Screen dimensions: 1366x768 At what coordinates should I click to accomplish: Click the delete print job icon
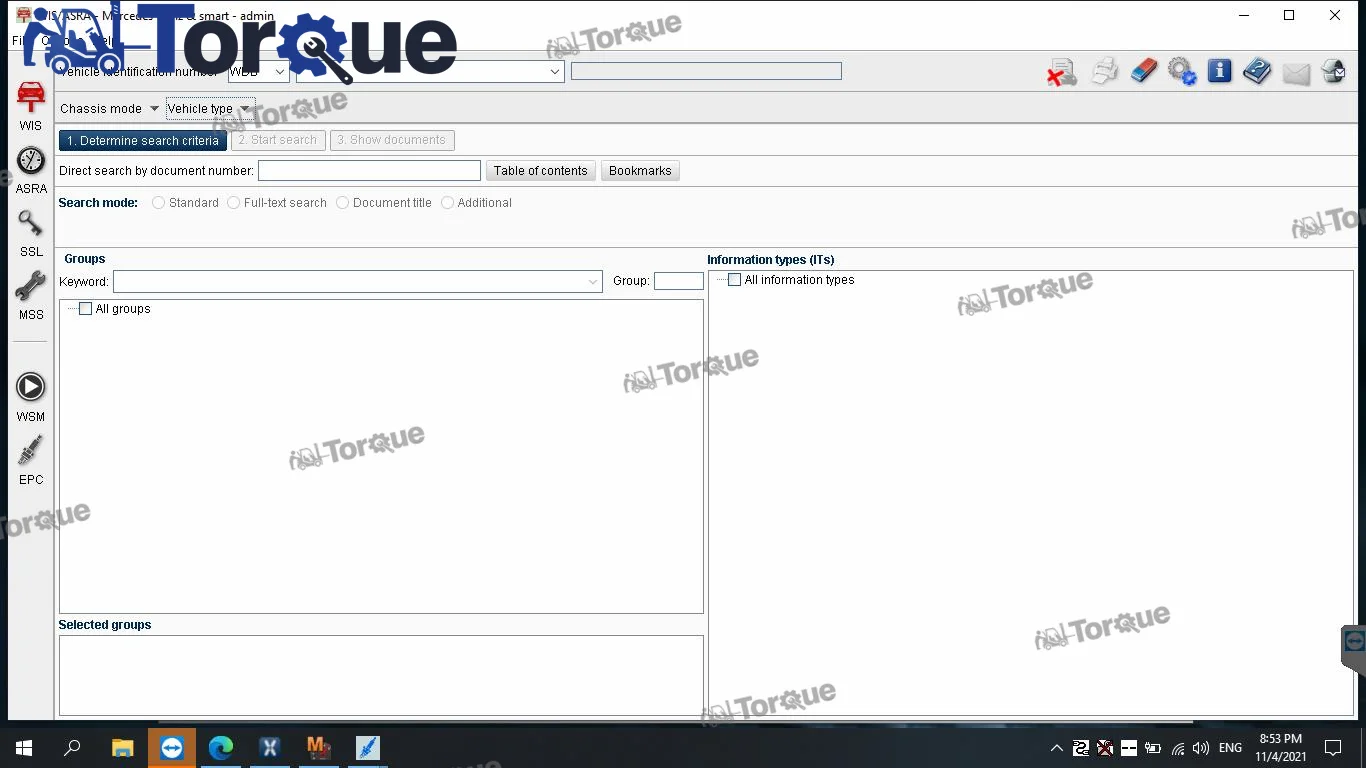pos(1062,72)
